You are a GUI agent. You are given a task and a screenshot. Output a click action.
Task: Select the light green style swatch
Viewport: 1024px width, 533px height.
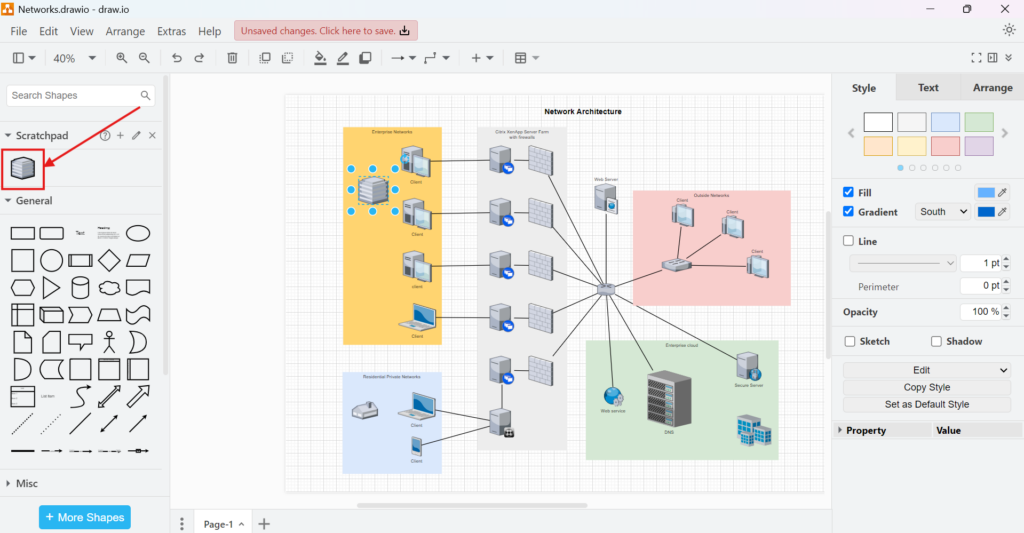979,122
